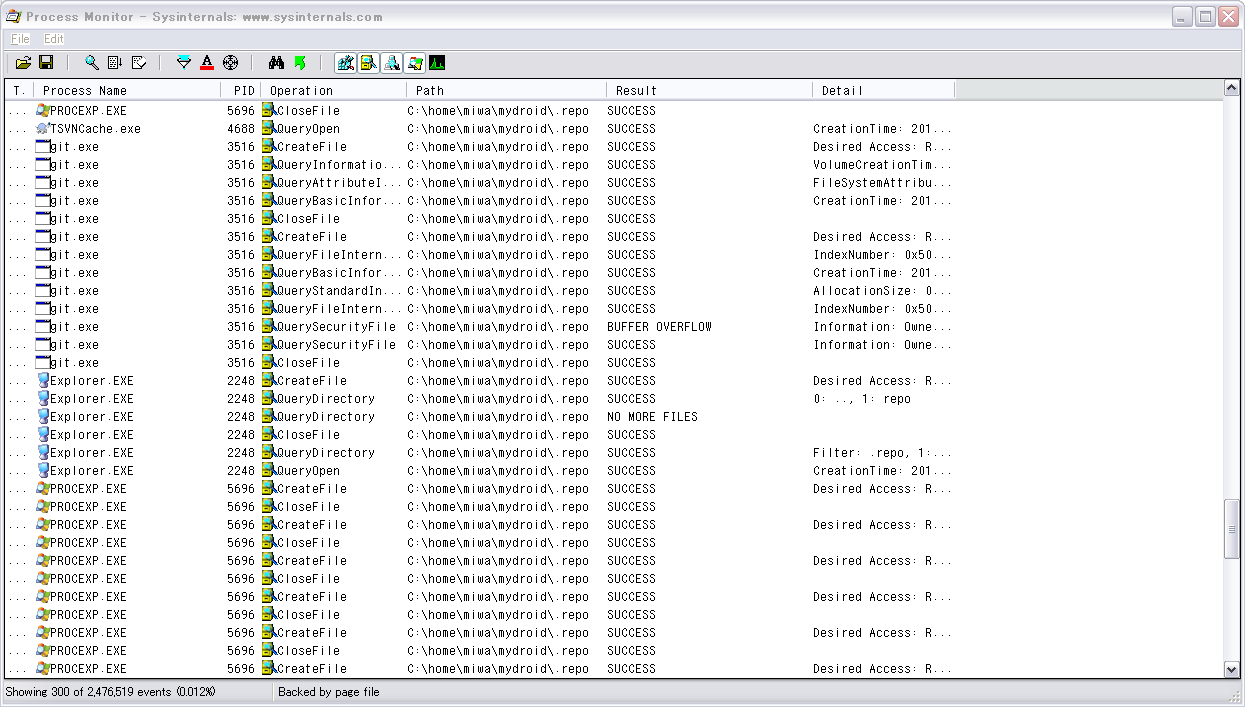Screen dimensions: 1245x707
Task: Click the Path column header
Action: (x=507, y=90)
